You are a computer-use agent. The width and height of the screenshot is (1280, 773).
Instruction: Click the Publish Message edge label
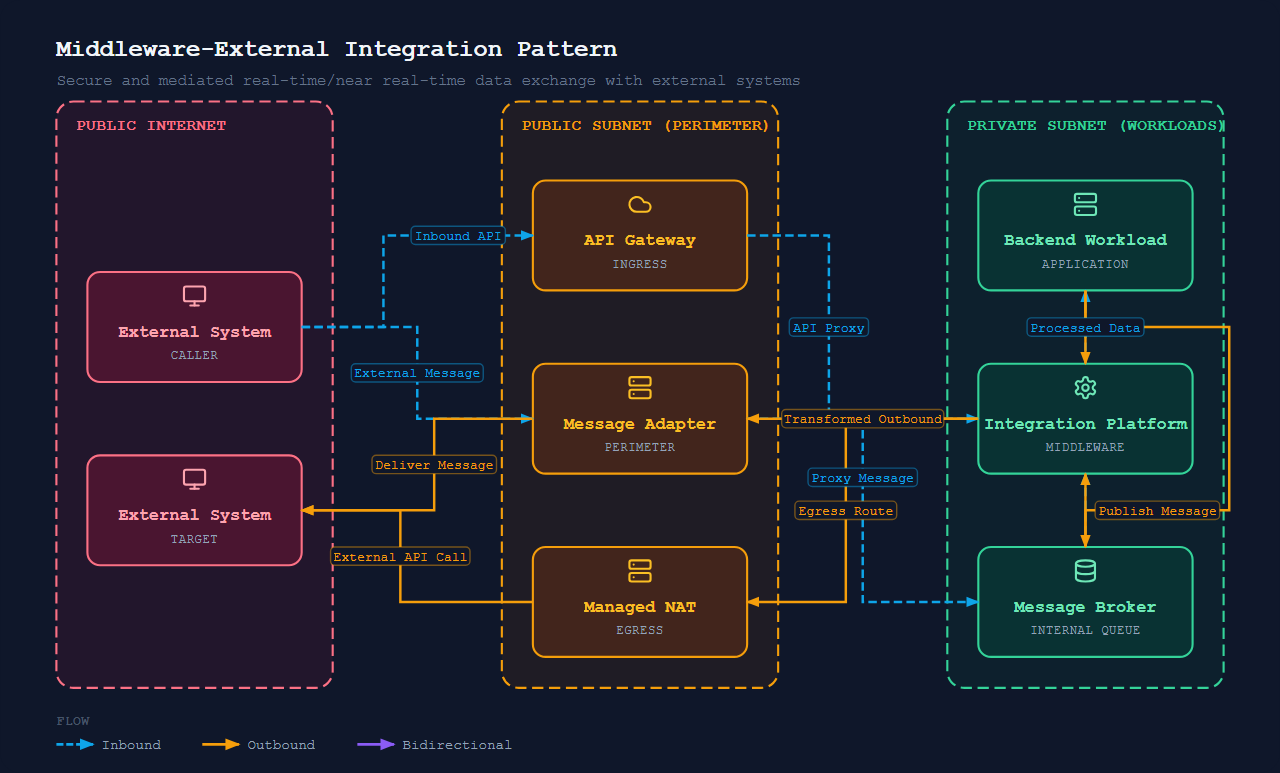tap(1157, 511)
